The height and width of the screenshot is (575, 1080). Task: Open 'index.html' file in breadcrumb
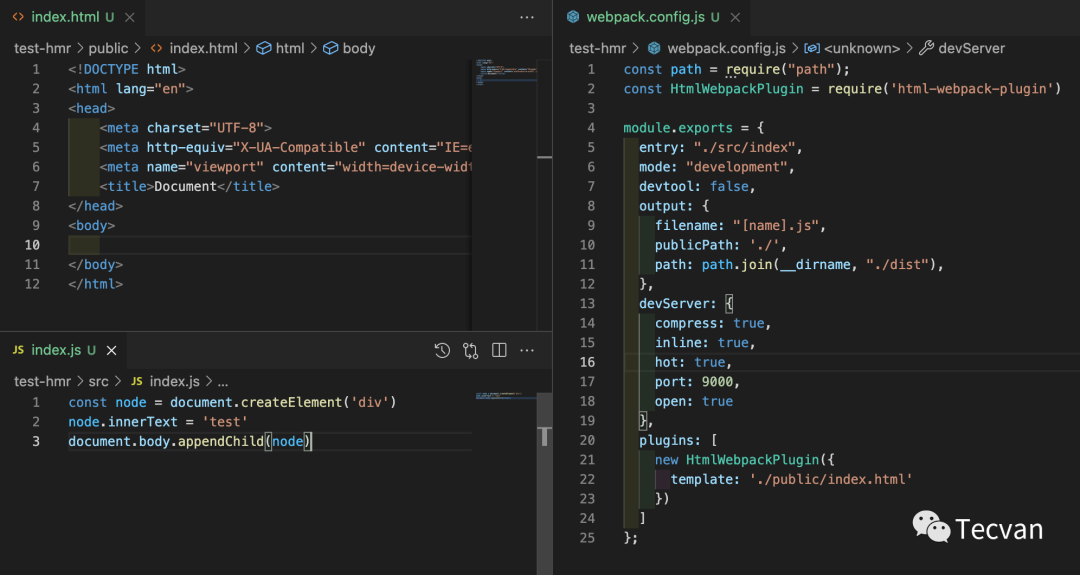(x=194, y=48)
